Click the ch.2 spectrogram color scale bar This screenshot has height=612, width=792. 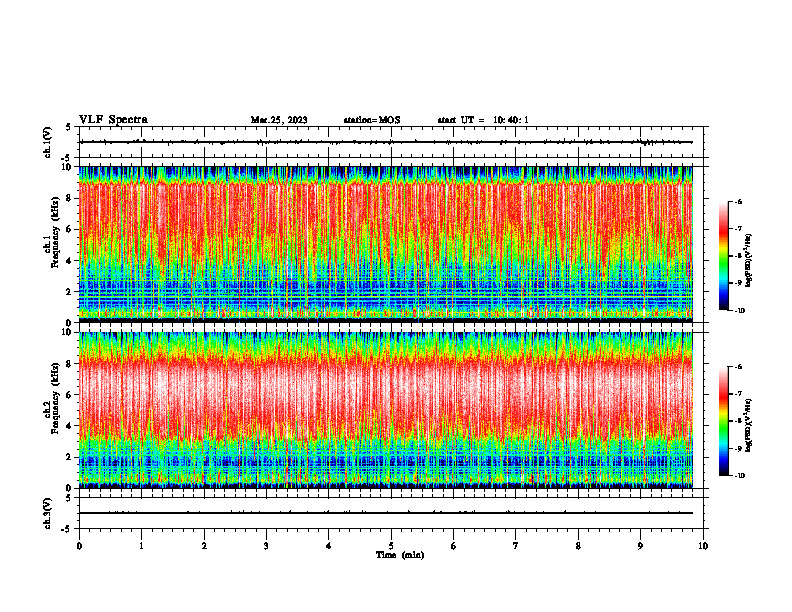(723, 421)
